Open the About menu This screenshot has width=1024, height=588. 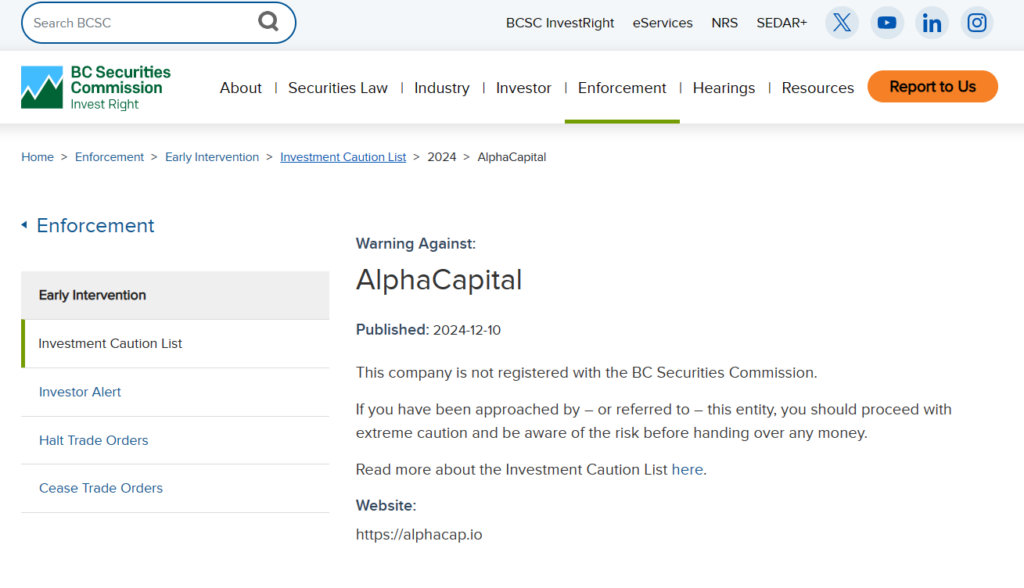point(240,88)
